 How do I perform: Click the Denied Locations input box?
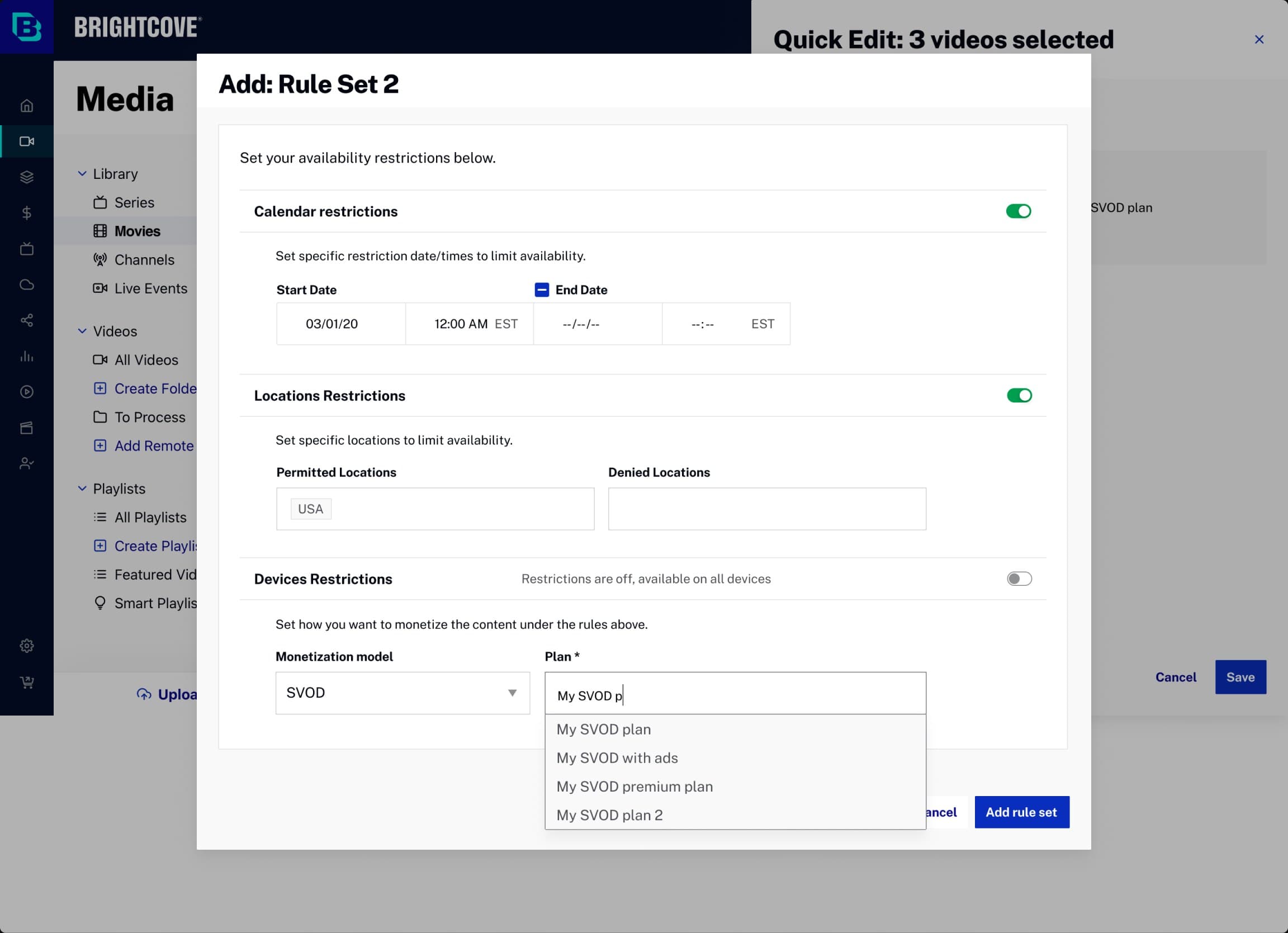pyautogui.click(x=766, y=509)
